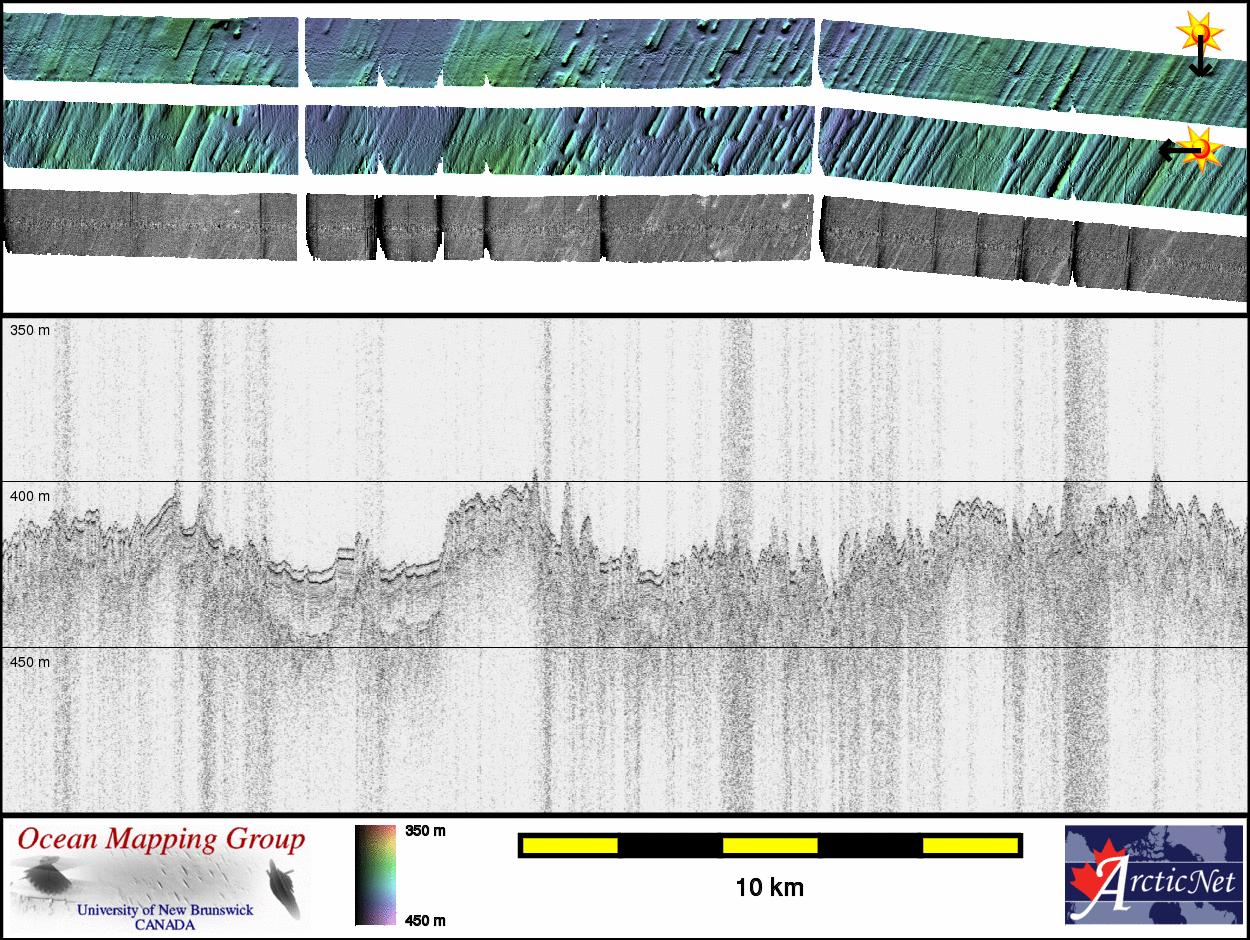Select the top-left colored bathymetry strip
The height and width of the screenshot is (940, 1250).
click(150, 50)
